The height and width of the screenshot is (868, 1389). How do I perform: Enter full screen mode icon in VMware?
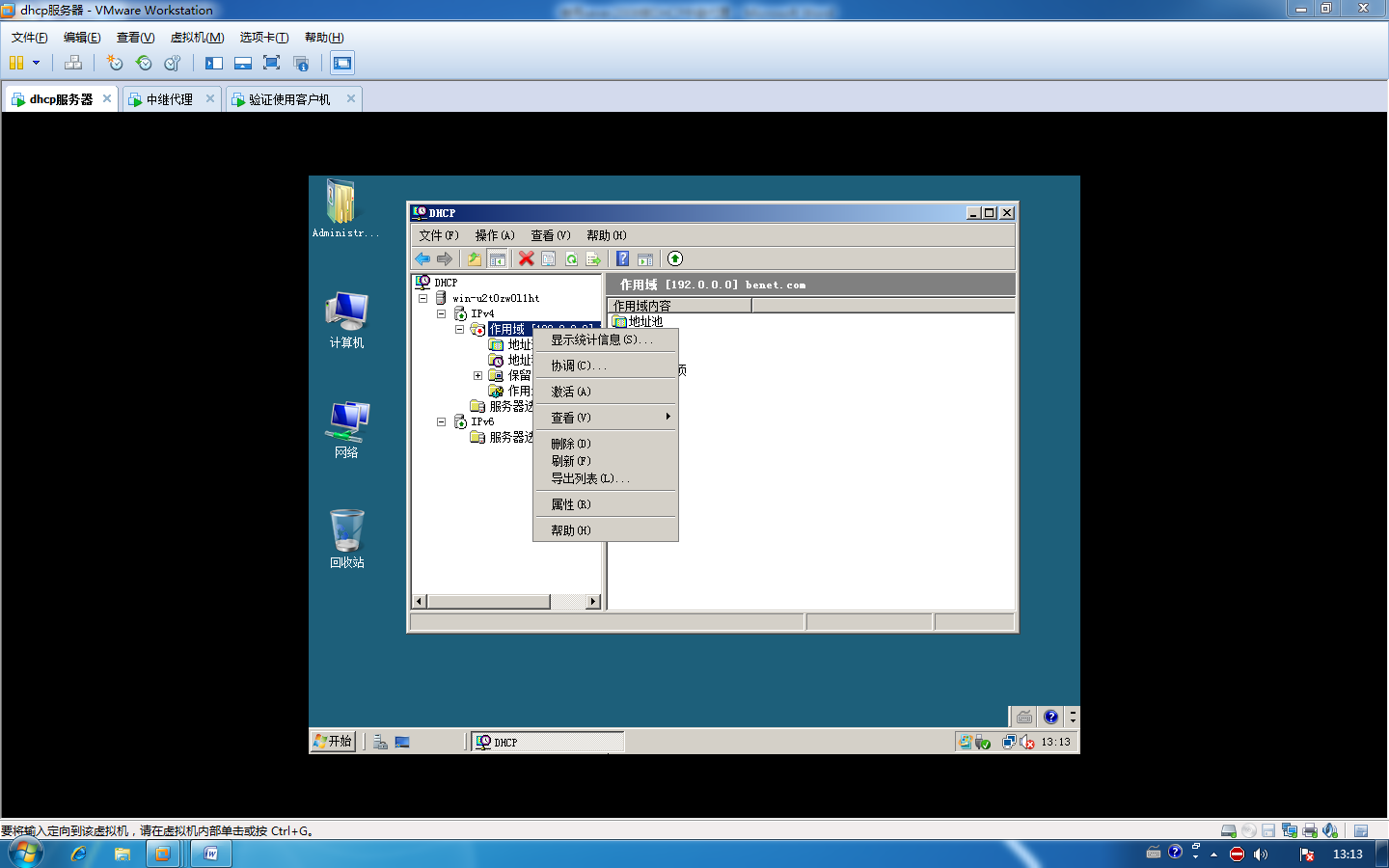272,63
